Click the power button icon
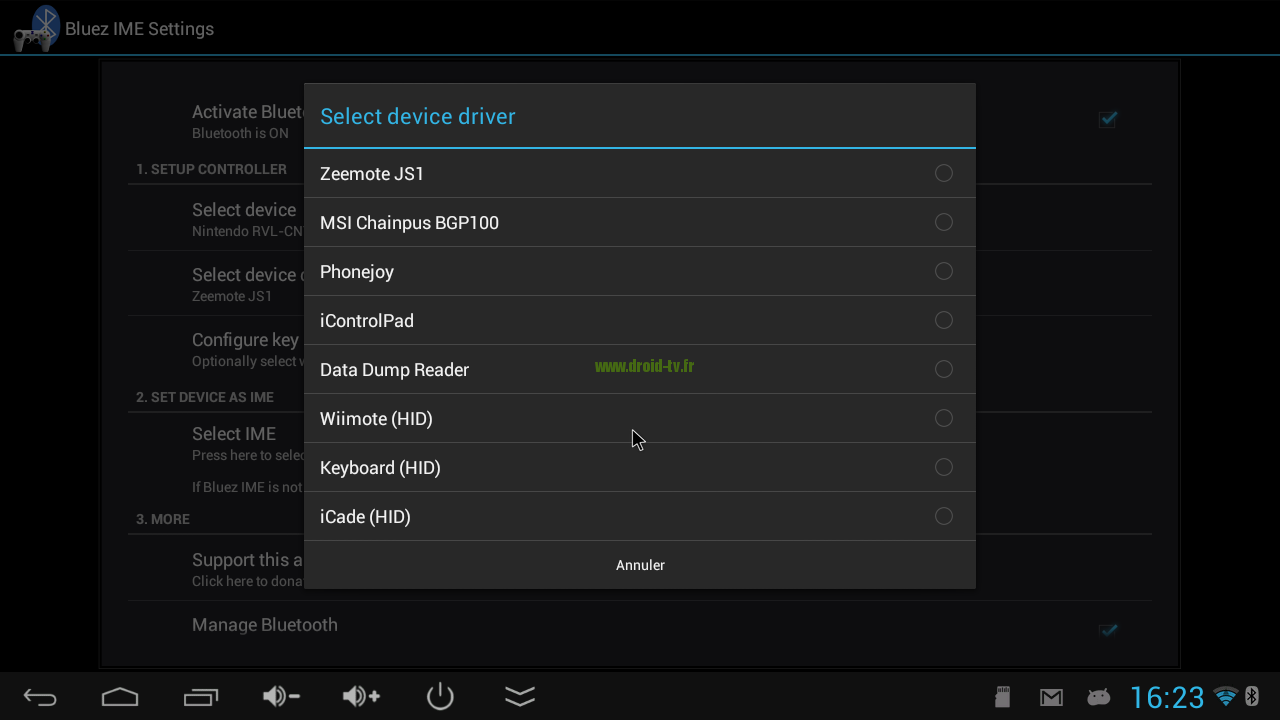 440,697
